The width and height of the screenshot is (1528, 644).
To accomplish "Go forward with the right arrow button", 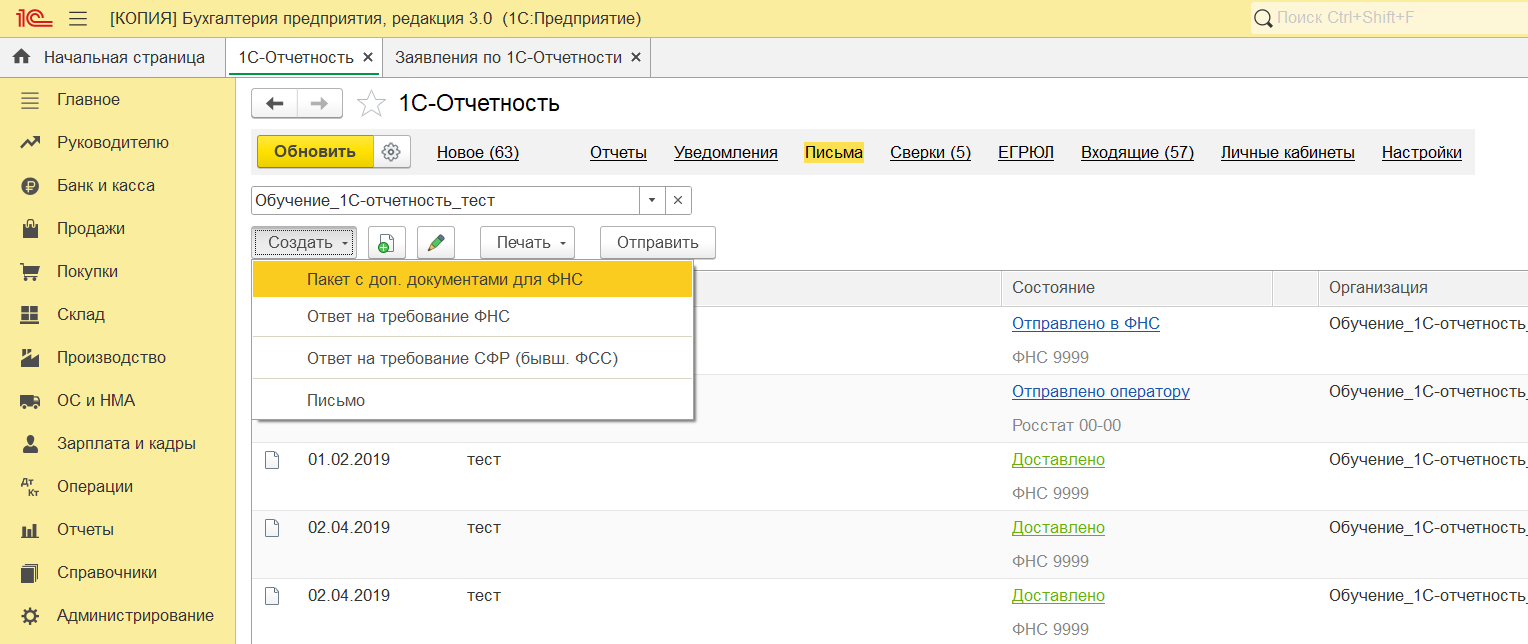I will coord(320,103).
